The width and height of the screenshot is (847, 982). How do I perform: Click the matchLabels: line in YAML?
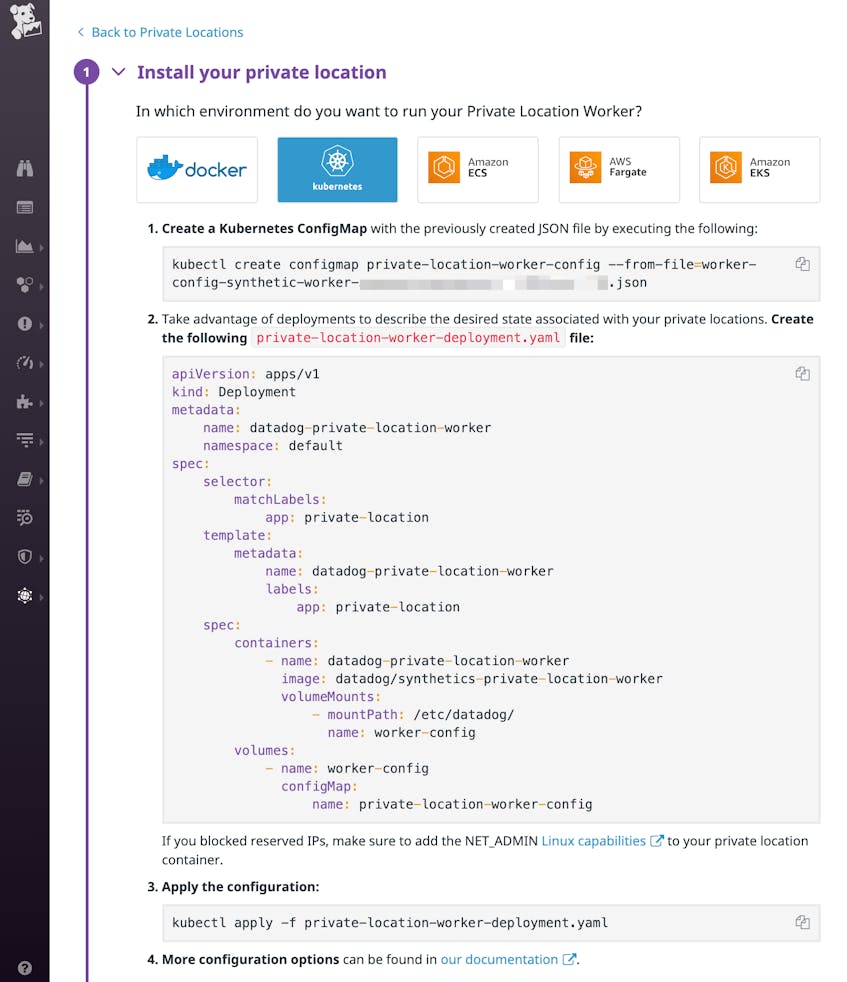click(280, 500)
